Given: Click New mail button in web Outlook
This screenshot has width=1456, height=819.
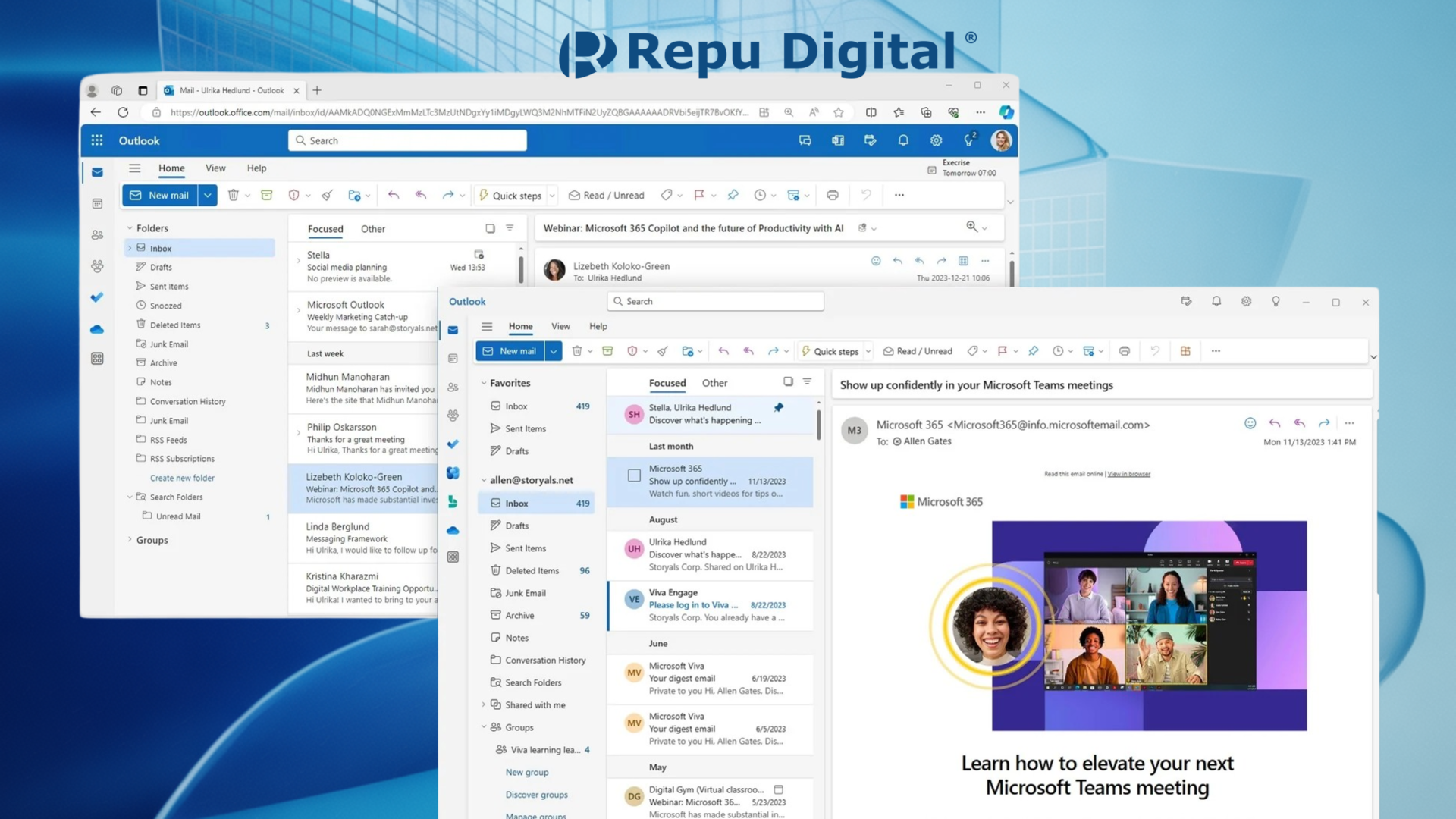Looking at the screenshot, I should [x=160, y=195].
